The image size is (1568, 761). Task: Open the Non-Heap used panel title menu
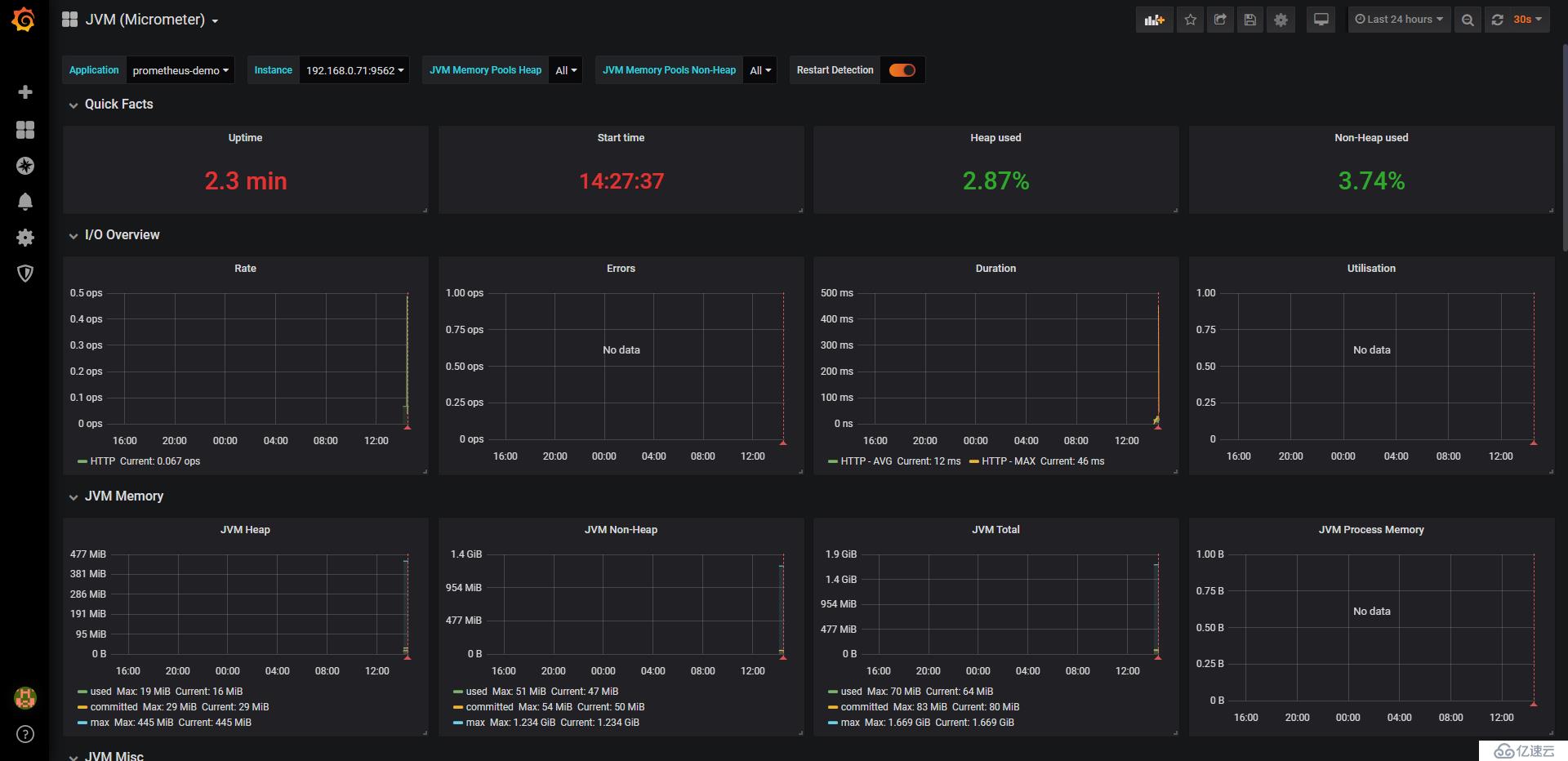tap(1371, 137)
